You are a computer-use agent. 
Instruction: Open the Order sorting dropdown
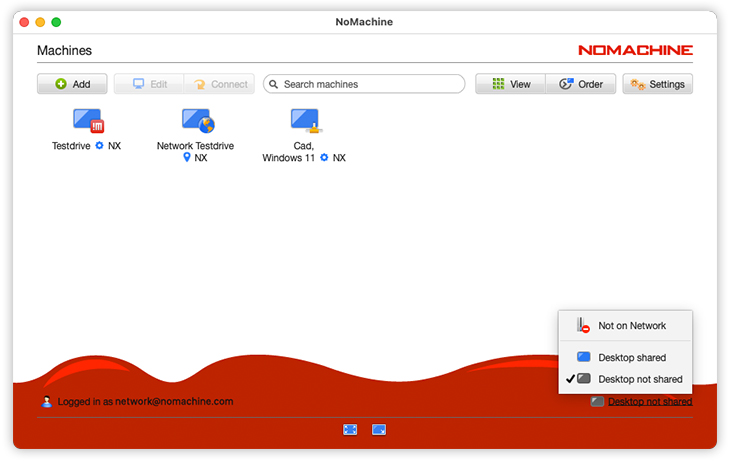[580, 84]
